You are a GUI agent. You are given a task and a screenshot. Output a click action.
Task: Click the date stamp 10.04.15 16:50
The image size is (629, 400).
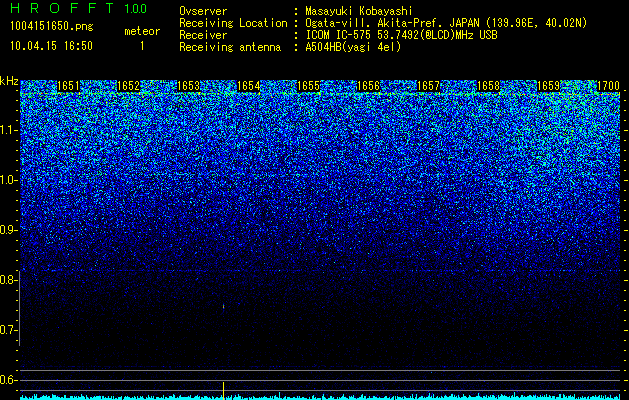pos(51,46)
